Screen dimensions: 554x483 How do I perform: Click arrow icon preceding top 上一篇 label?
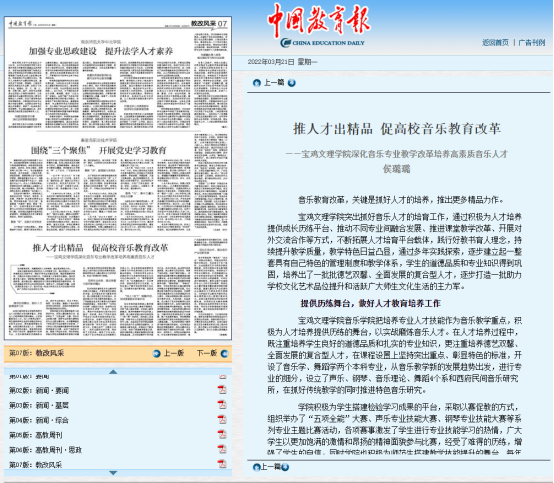[257, 83]
